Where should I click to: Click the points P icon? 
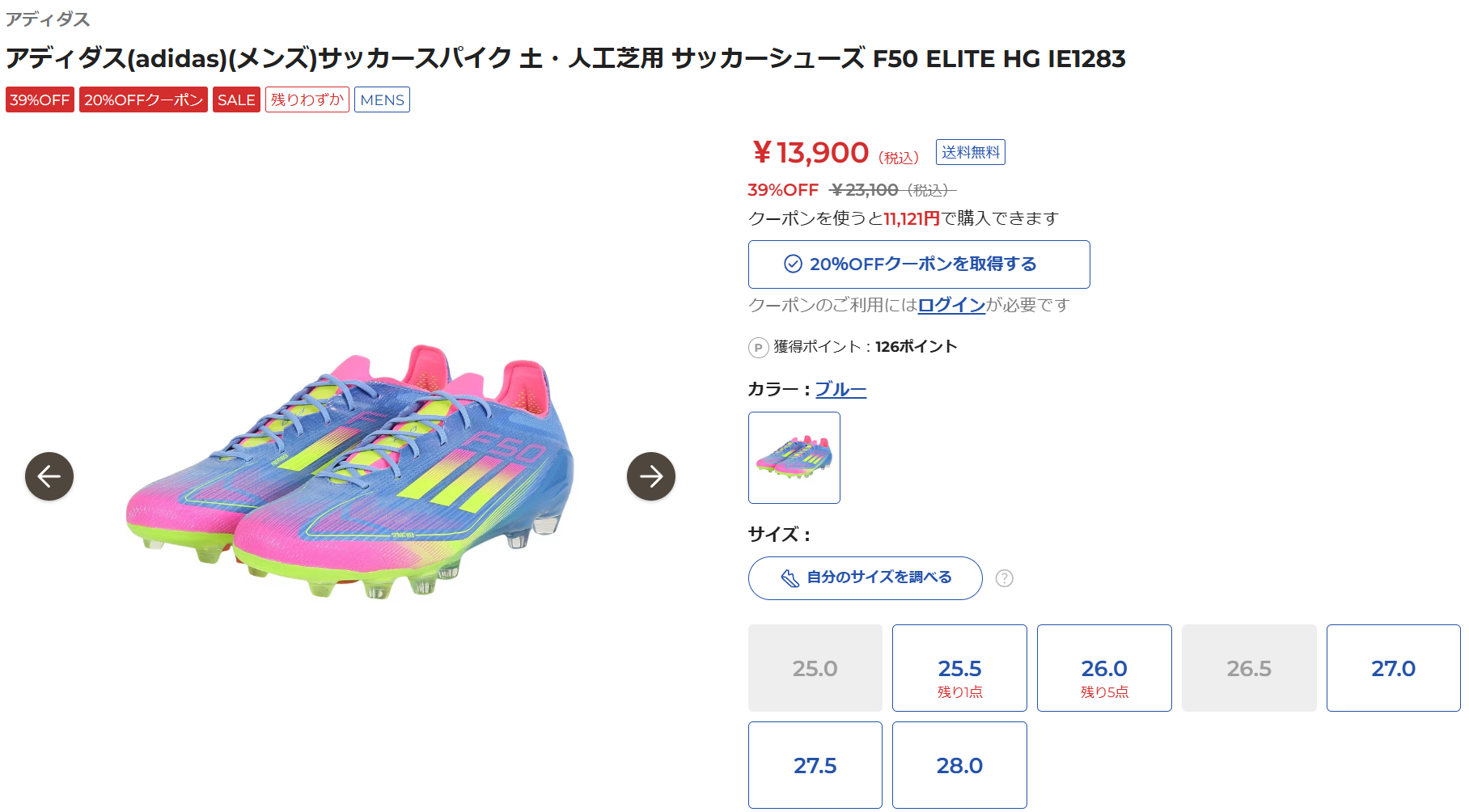758,348
